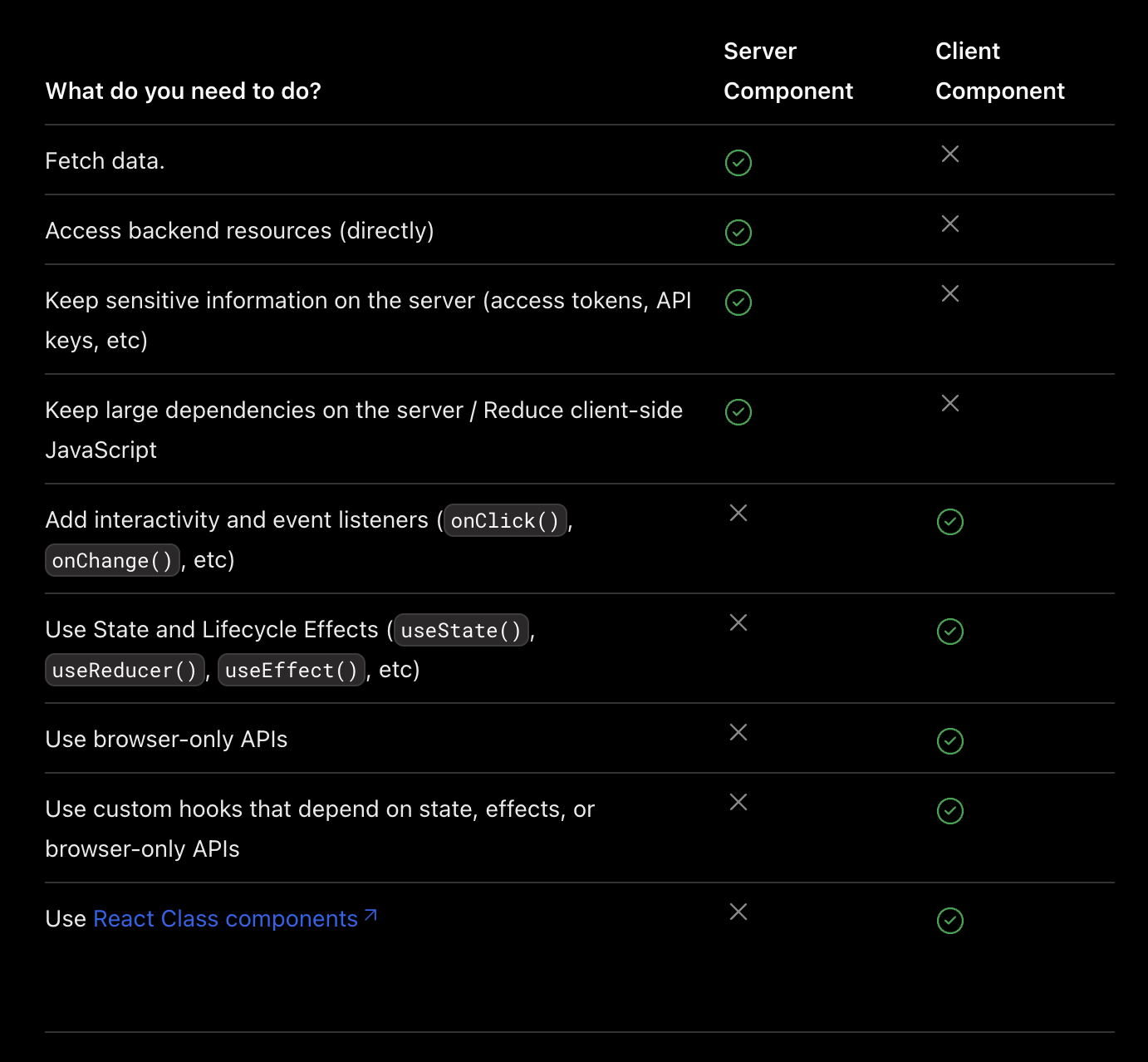Click Client X for Access backend resources
The width and height of the screenshot is (1148, 1062).
point(949,224)
